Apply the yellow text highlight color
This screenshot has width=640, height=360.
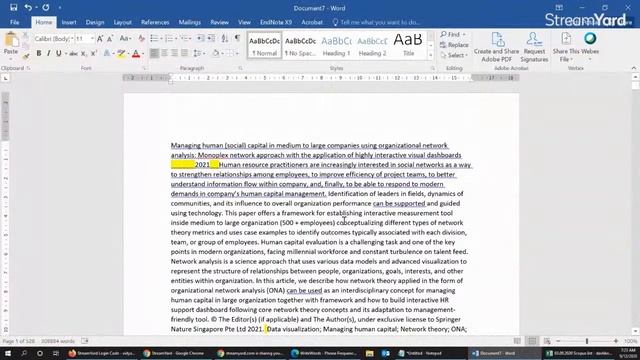(121, 53)
